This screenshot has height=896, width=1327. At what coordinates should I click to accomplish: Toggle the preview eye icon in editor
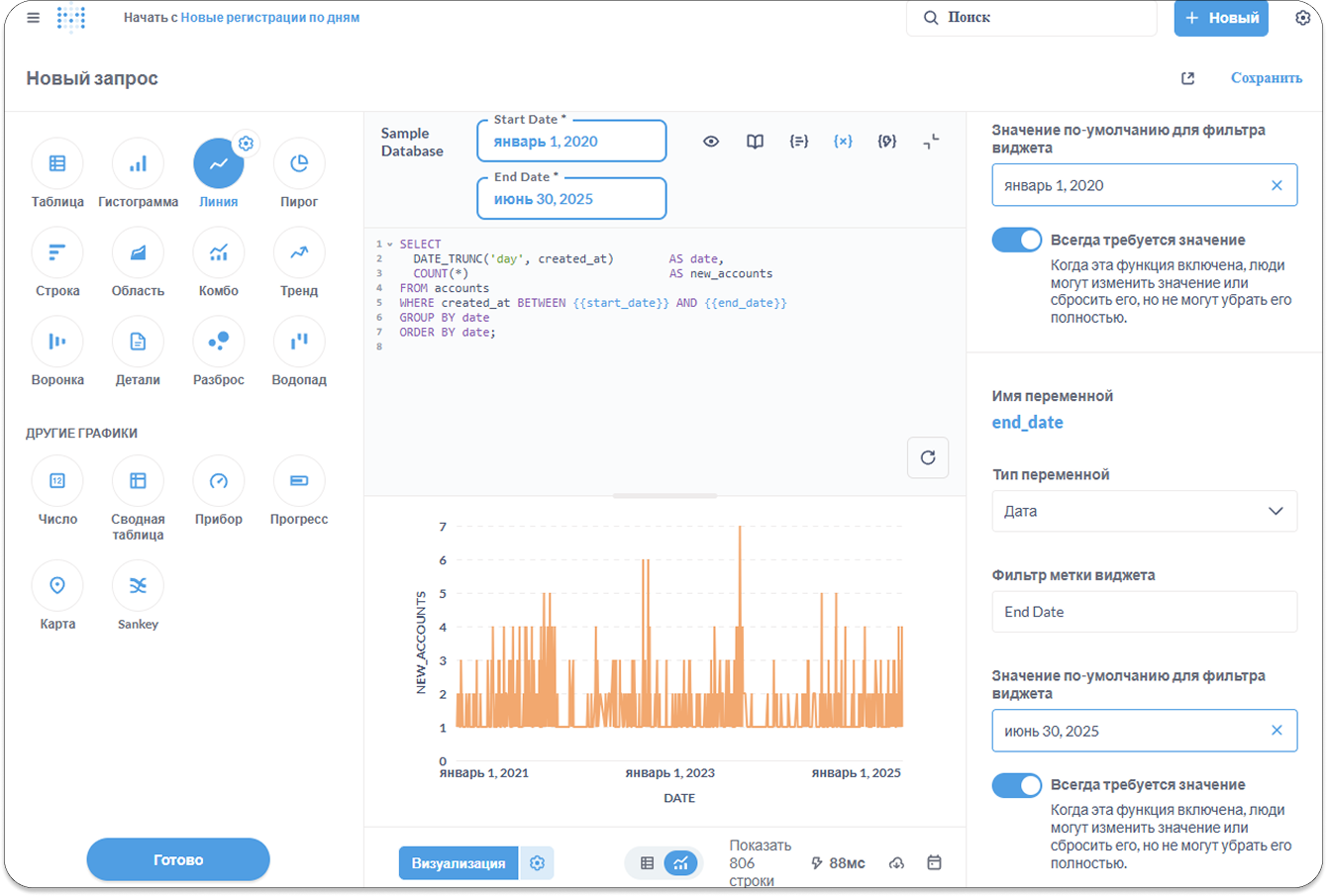711,142
